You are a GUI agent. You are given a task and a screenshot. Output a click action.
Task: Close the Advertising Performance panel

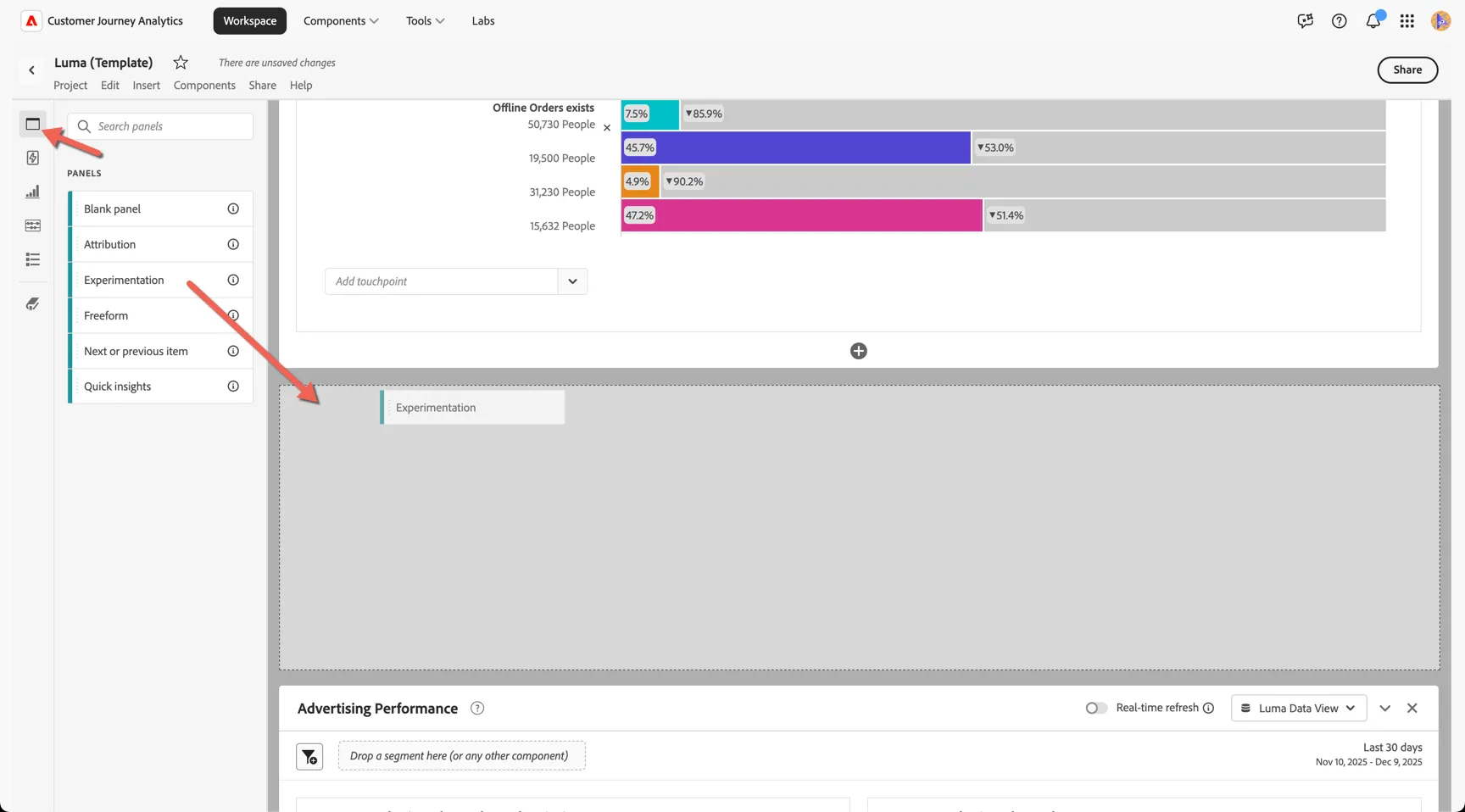point(1412,709)
